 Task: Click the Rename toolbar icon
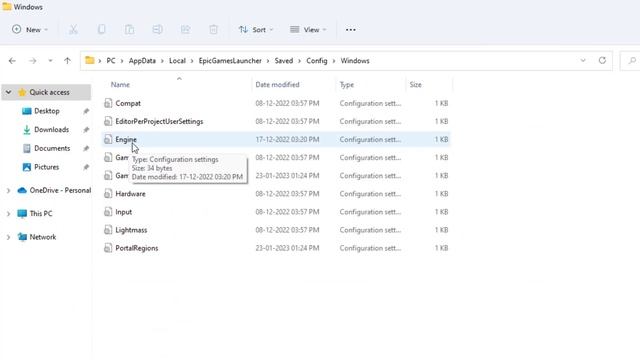coord(158,30)
